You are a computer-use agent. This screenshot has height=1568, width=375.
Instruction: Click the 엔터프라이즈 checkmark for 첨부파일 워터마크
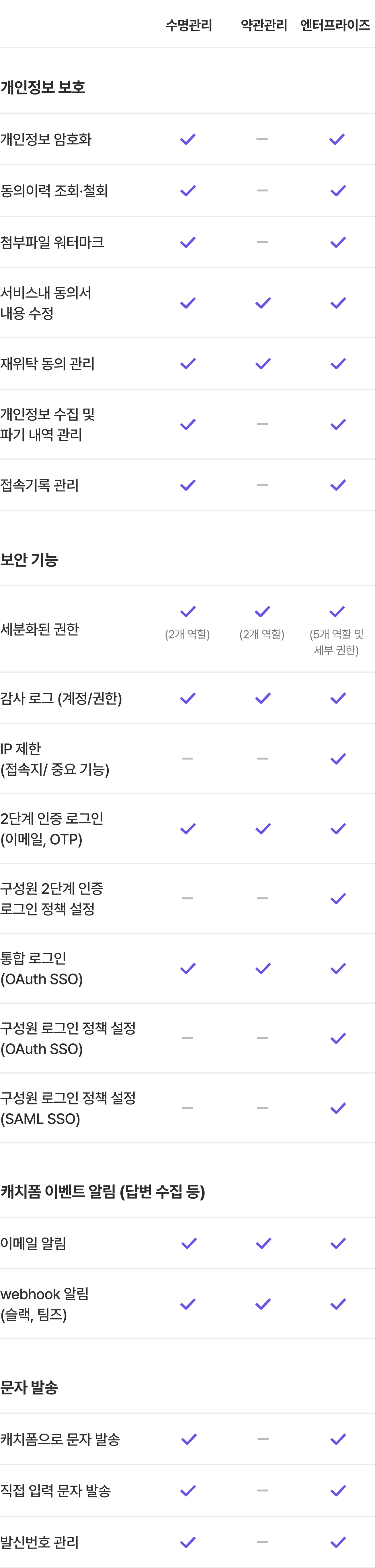tap(338, 242)
